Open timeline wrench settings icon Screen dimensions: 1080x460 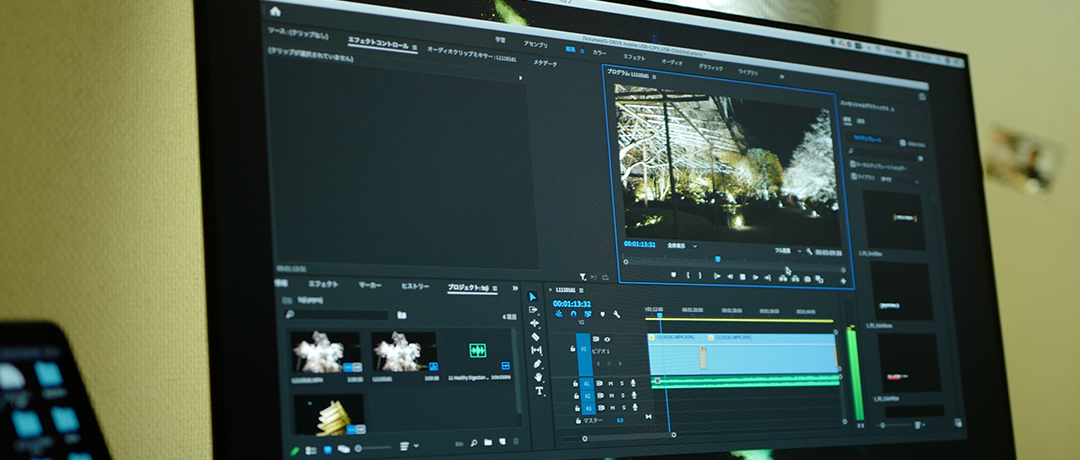[x=617, y=315]
